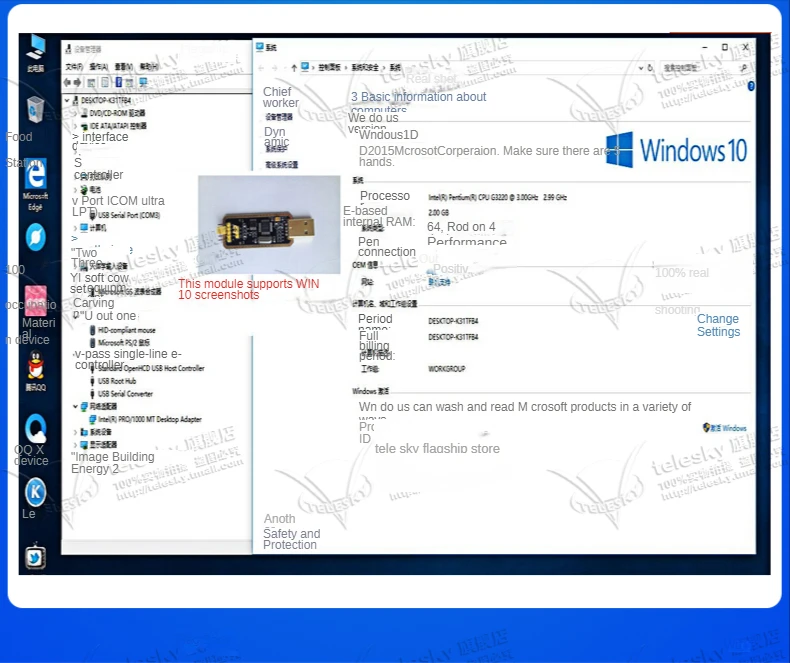The image size is (790, 663).
Task: Expand the IDE ATA/ATAPI controllers node
Action: coord(76,126)
